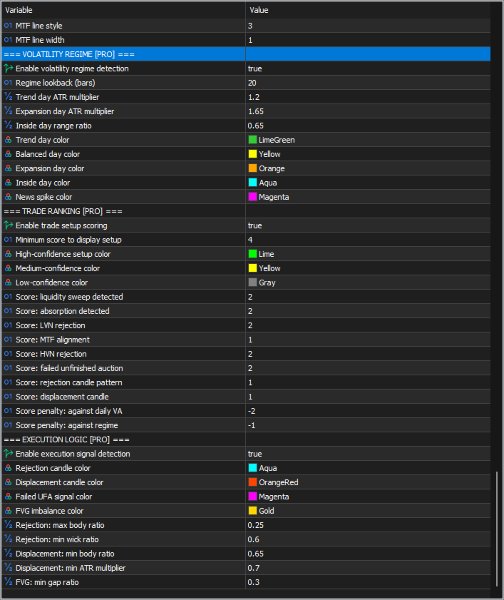Image resolution: width=504 pixels, height=600 pixels.
Task: Select the Displacement: min body ratio row label
Action: [x=65, y=554]
